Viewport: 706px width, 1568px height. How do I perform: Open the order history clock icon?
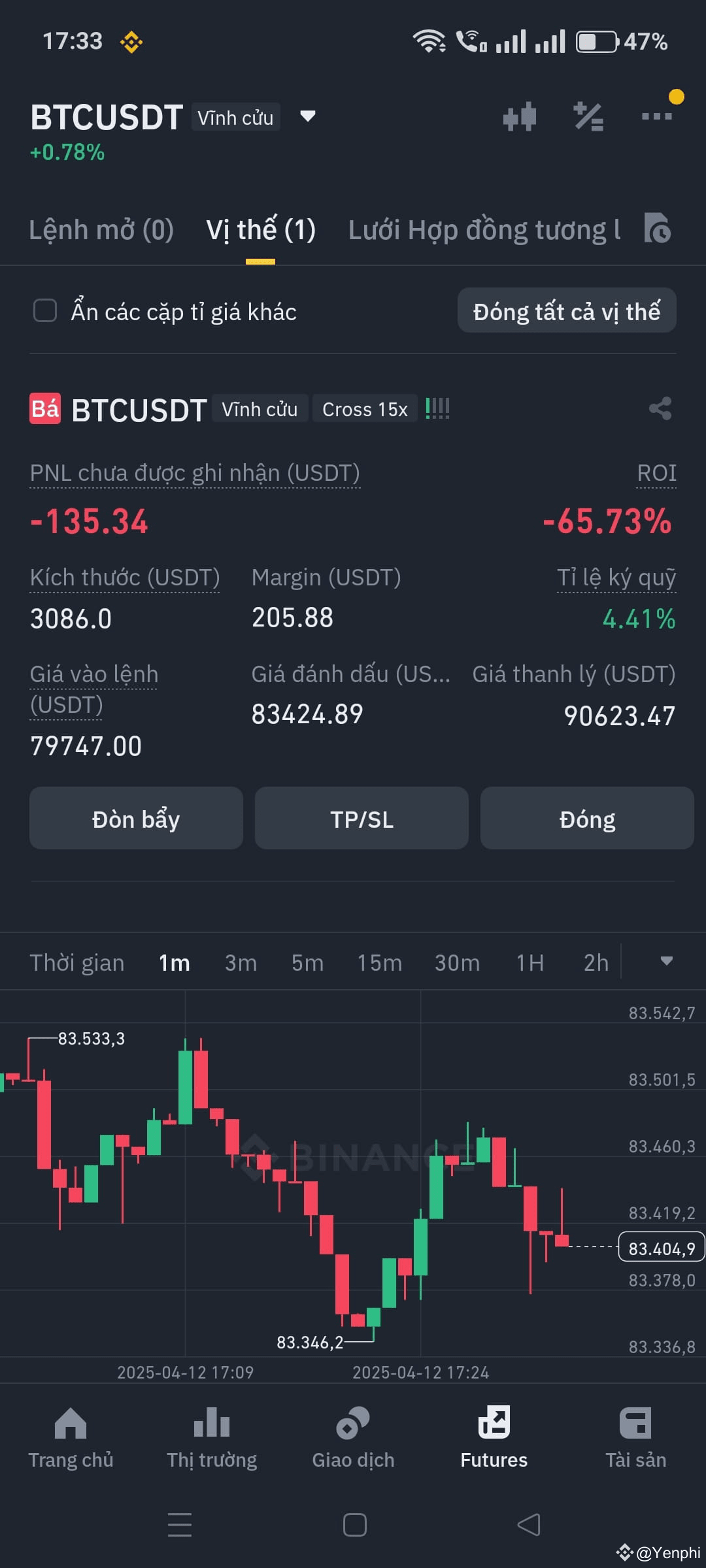(x=658, y=228)
